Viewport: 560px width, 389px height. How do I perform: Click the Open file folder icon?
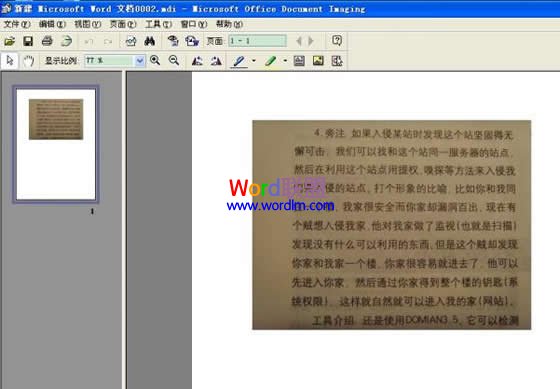coord(10,41)
